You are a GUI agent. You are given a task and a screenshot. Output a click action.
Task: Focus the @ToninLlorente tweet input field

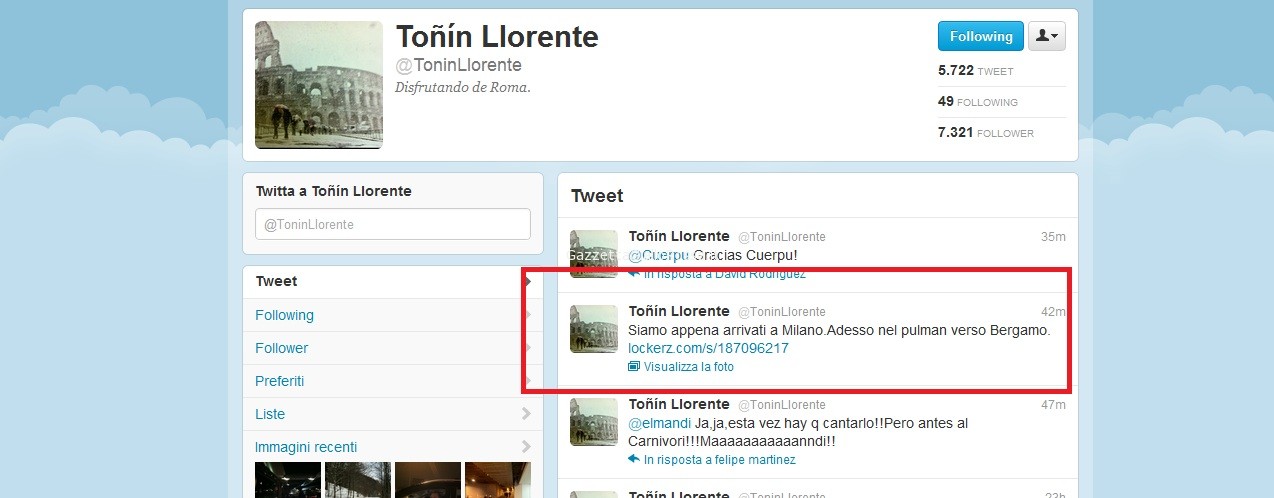[x=392, y=224]
